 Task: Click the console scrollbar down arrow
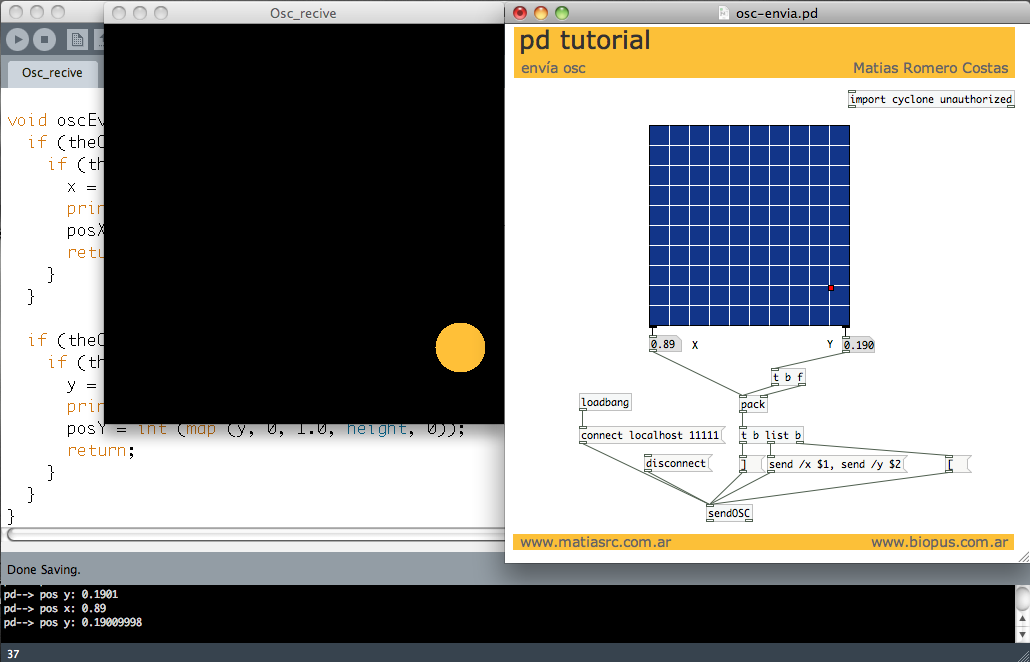1022,633
